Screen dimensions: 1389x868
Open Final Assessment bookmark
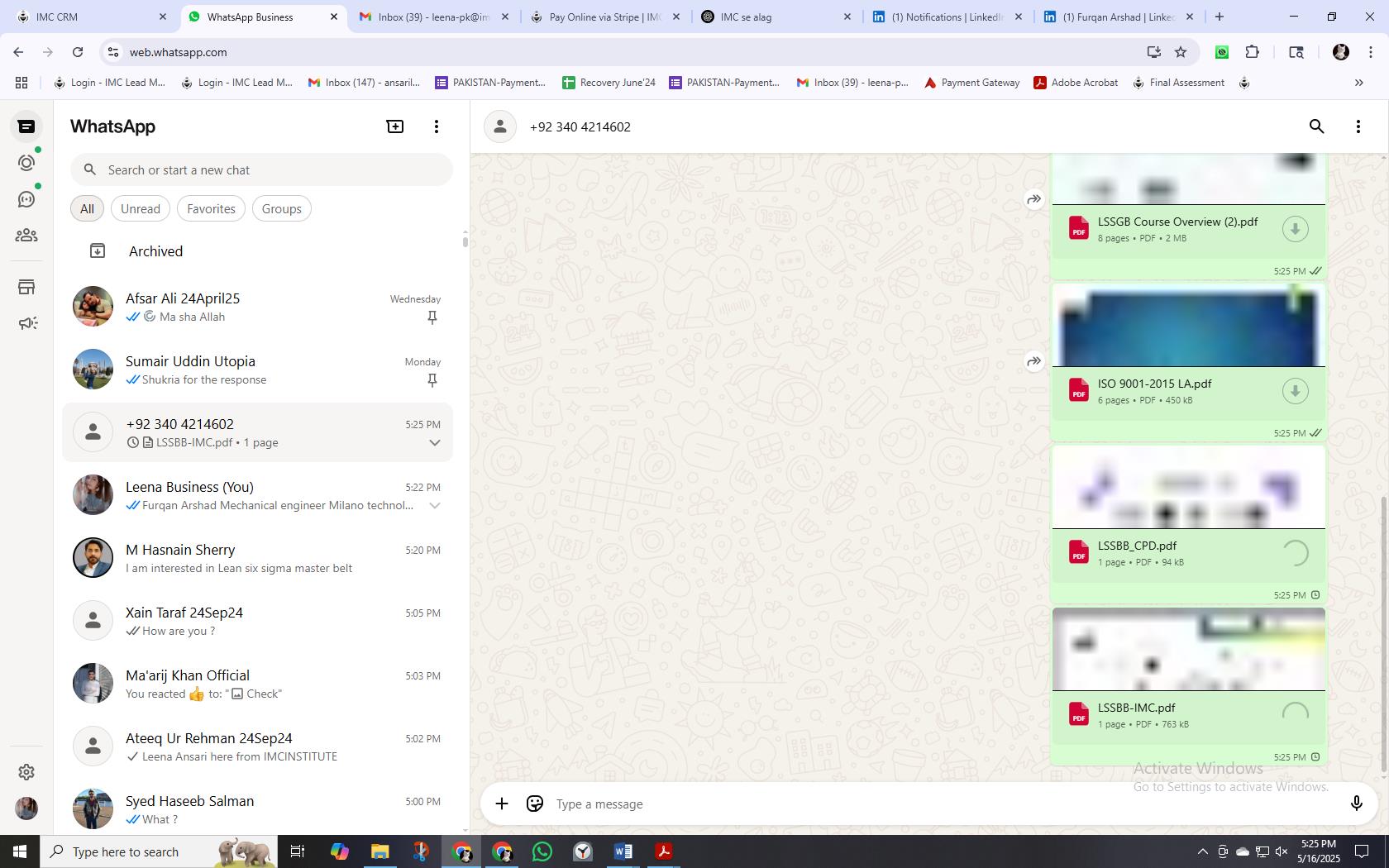(1178, 83)
